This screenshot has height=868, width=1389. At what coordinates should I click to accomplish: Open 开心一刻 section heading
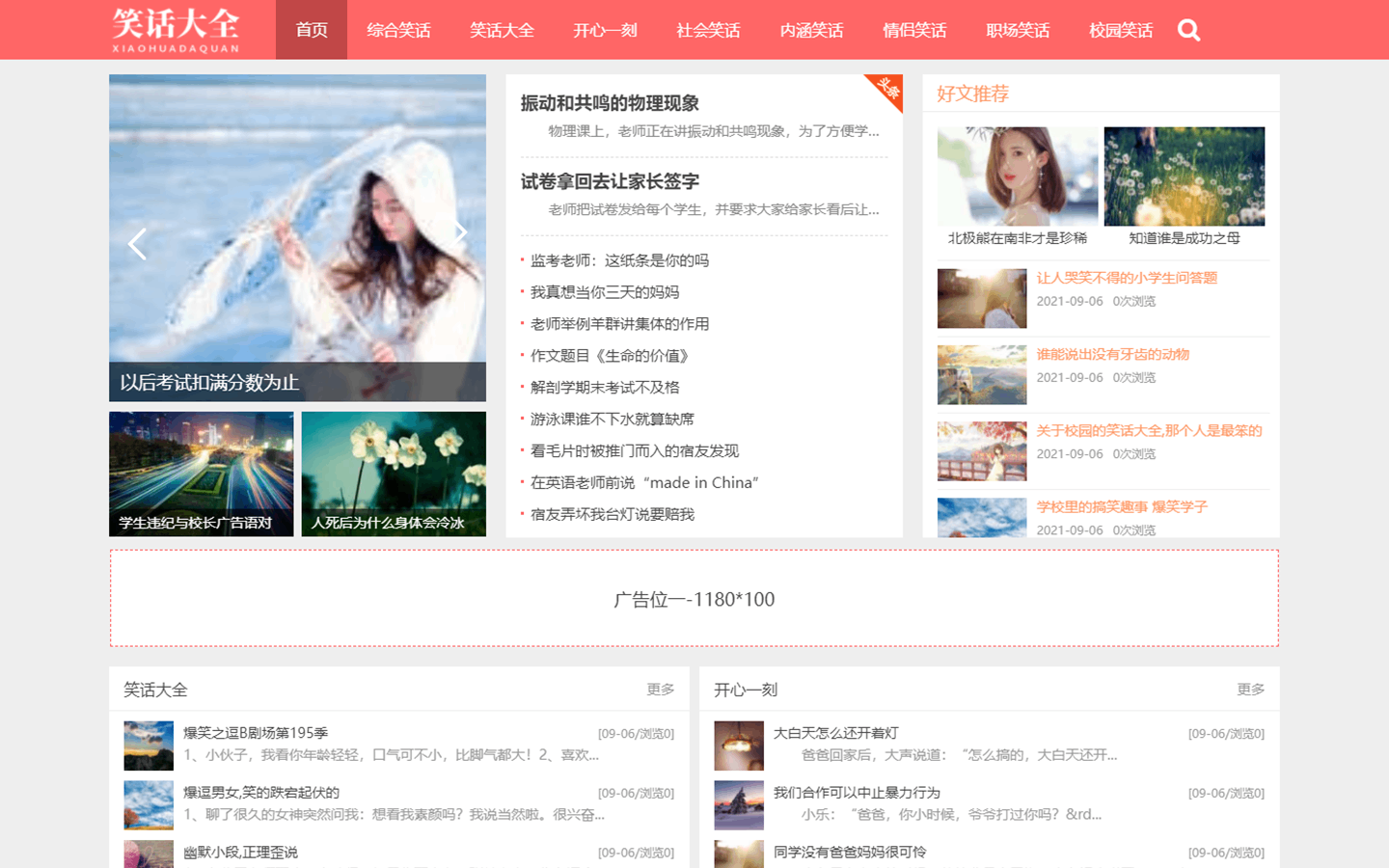tap(746, 690)
